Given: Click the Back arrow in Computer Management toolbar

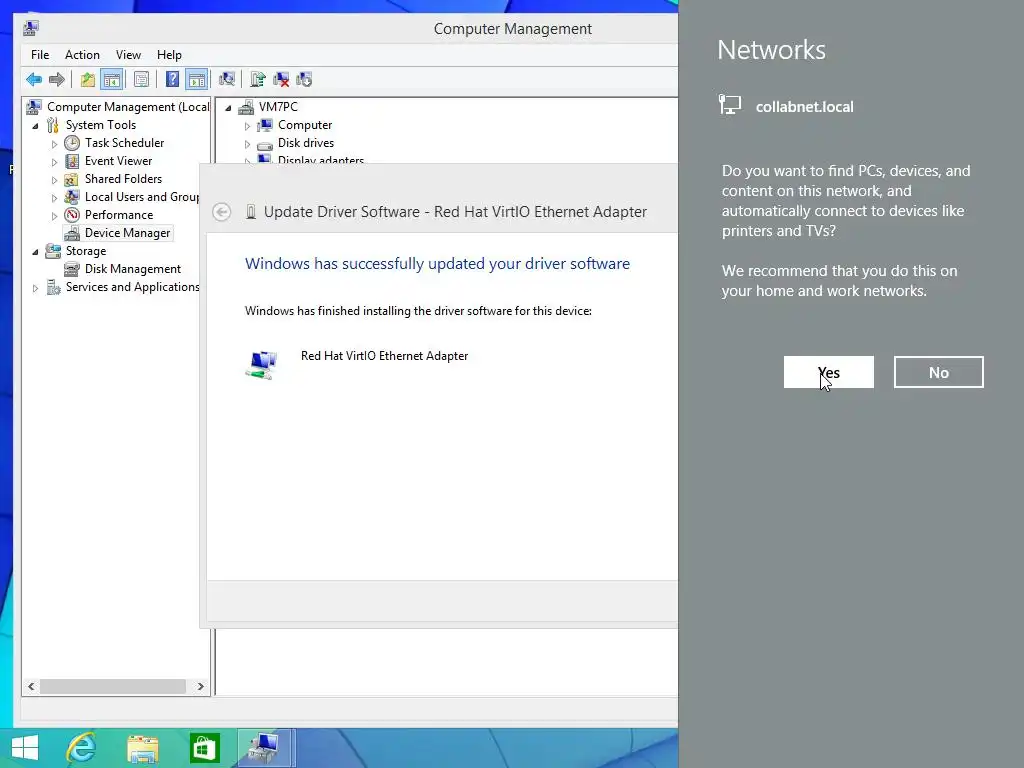Looking at the screenshot, I should point(34,80).
